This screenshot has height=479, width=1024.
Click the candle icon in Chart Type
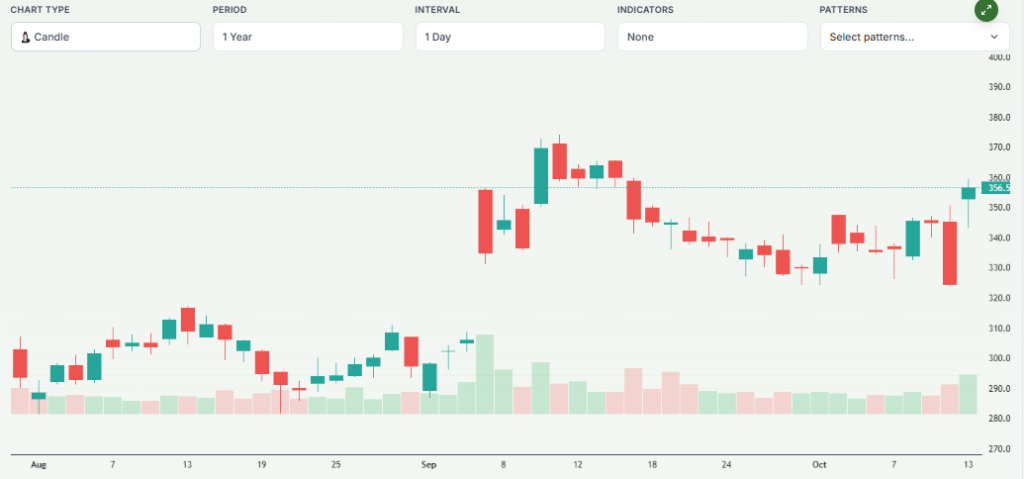pyautogui.click(x=25, y=37)
